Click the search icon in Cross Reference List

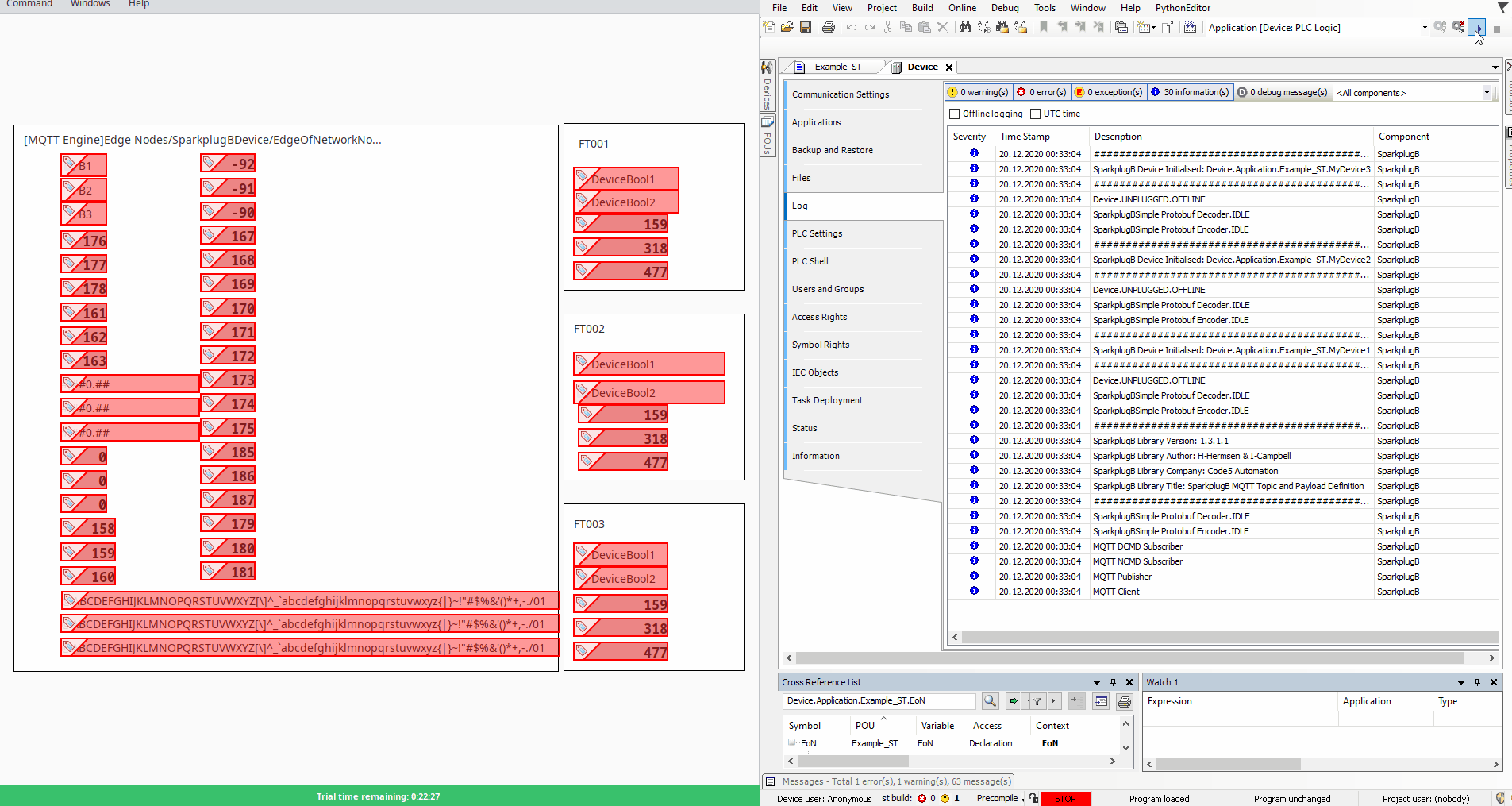point(990,701)
